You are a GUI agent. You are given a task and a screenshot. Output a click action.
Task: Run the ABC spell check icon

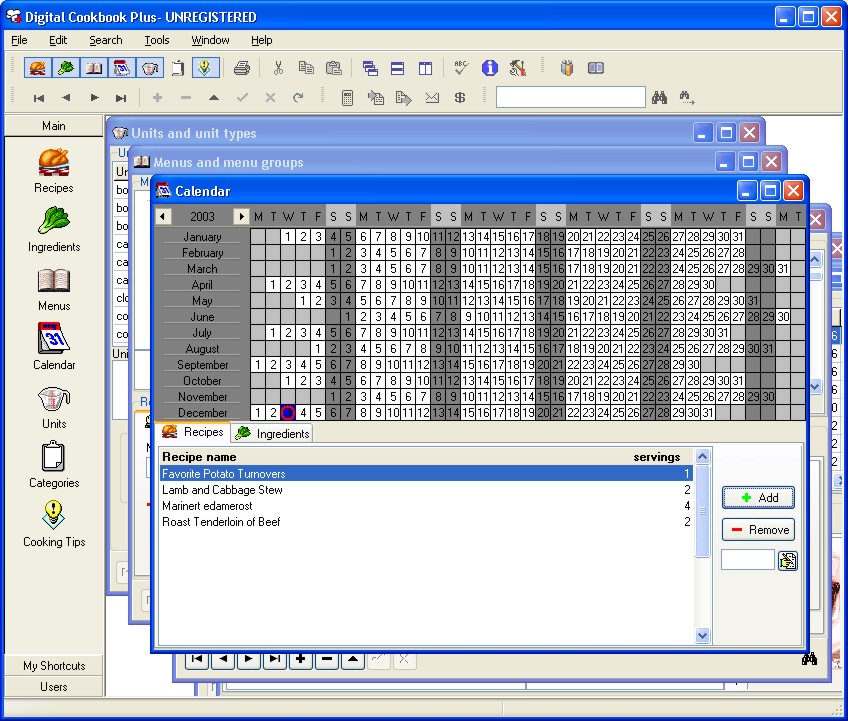pos(461,68)
